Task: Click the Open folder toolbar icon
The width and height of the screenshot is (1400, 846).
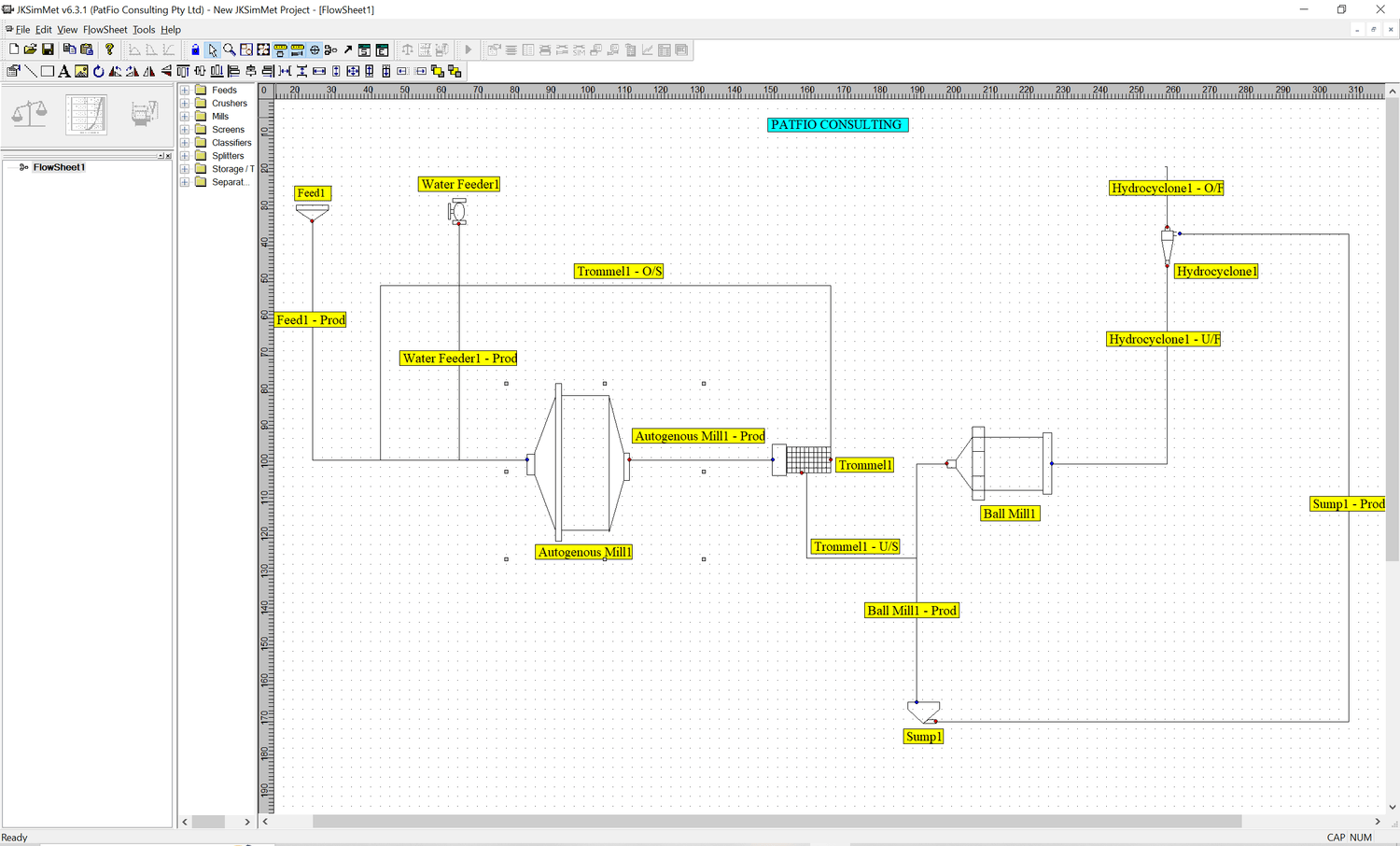Action: (30, 49)
